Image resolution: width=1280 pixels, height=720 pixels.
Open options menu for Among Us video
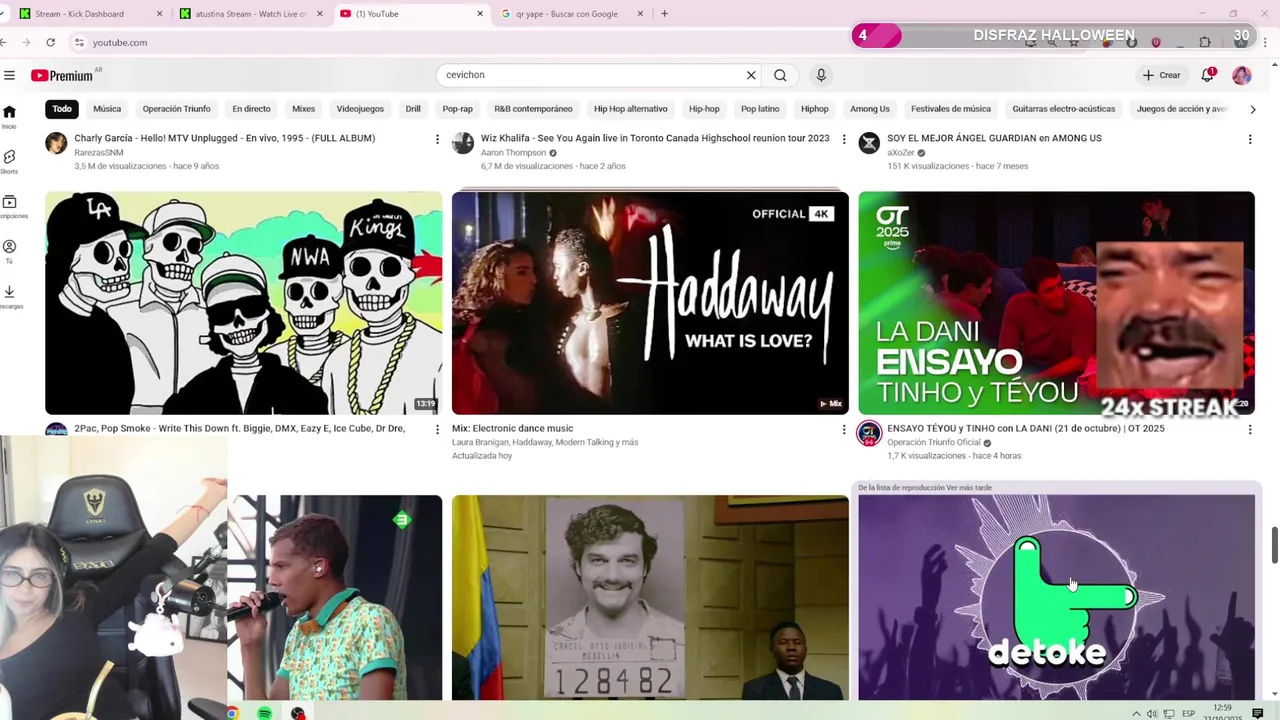point(1249,139)
